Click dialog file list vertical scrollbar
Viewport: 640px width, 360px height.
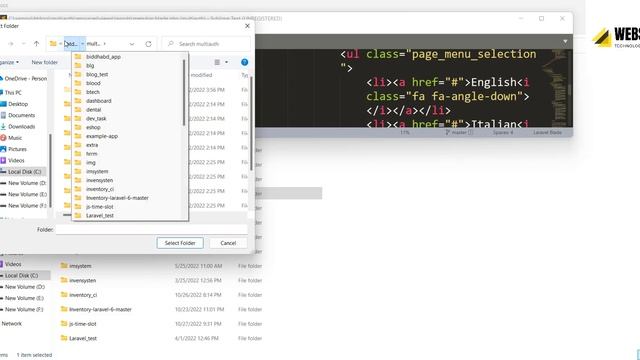click(251, 124)
